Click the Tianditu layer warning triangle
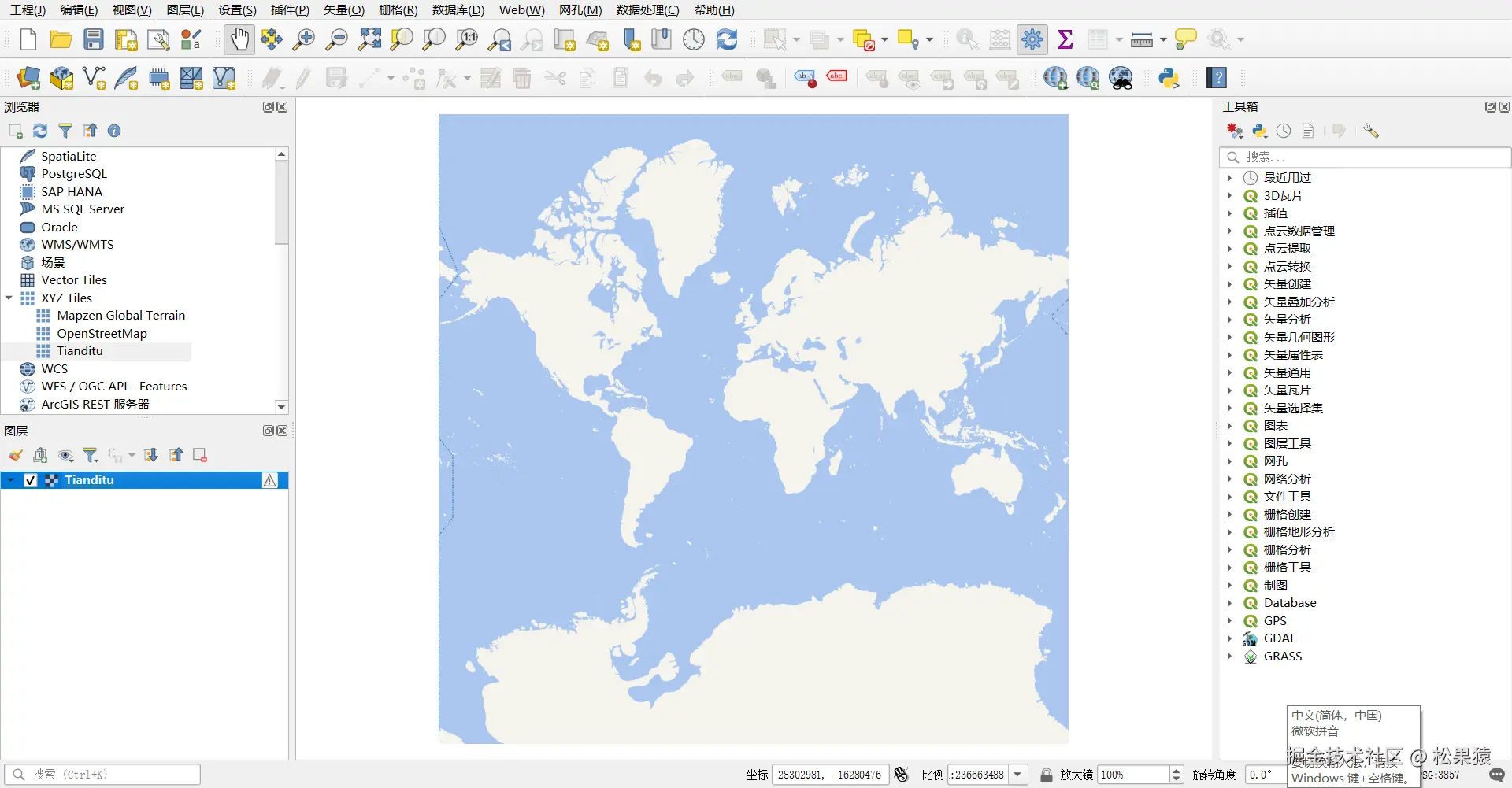 [x=270, y=480]
